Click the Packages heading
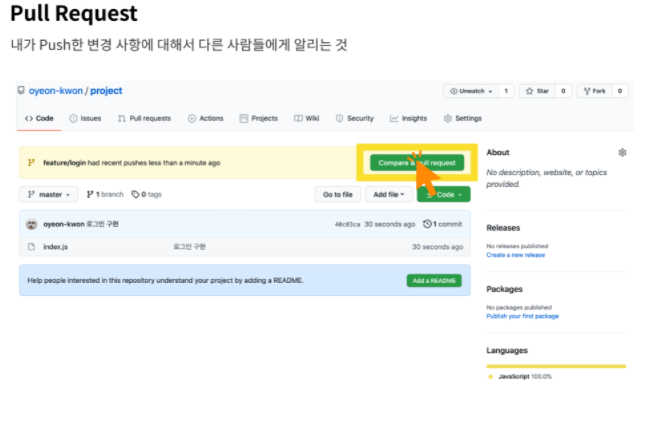658x421 pixels. point(504,289)
